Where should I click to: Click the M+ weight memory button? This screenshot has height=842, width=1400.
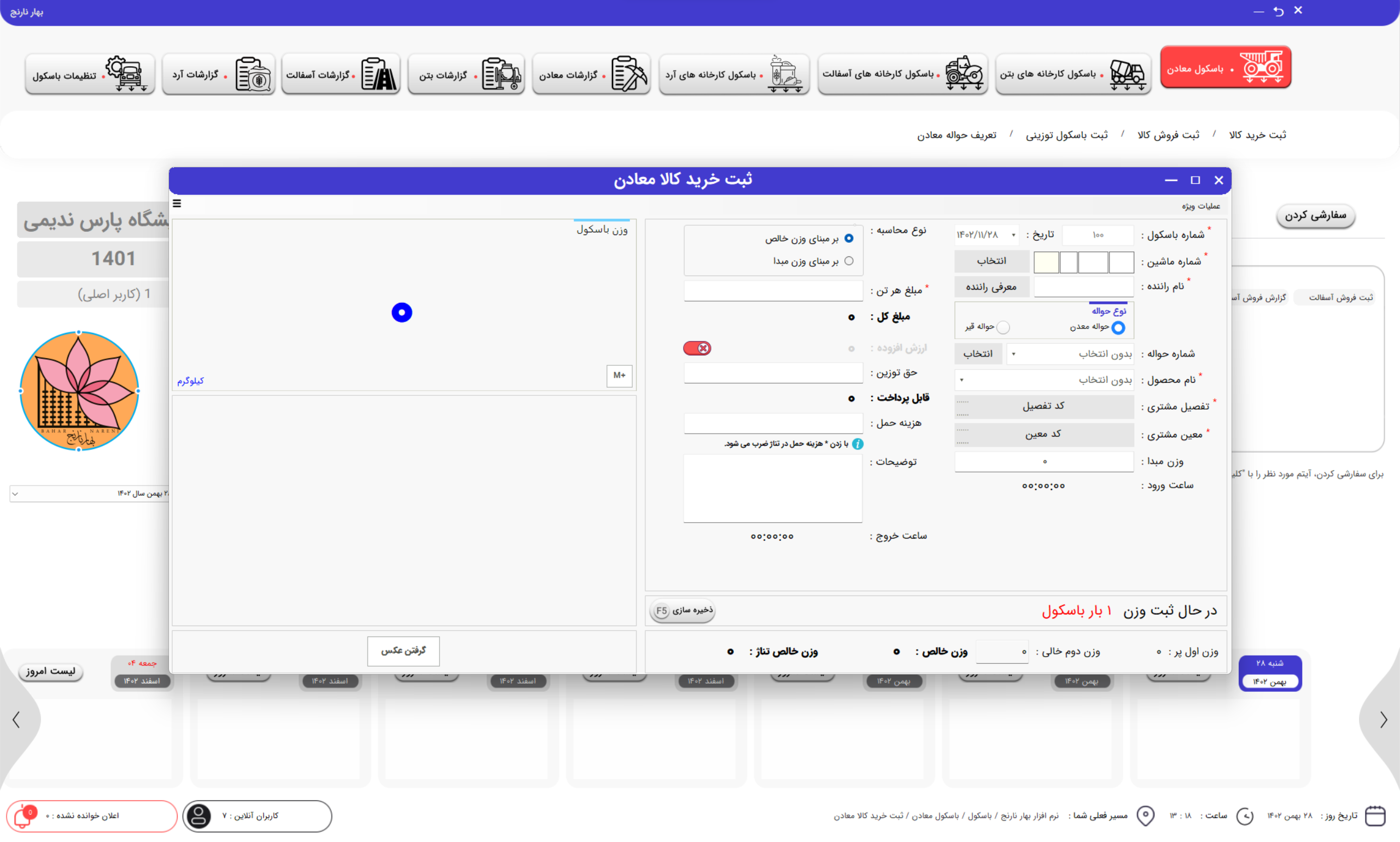[x=619, y=376]
